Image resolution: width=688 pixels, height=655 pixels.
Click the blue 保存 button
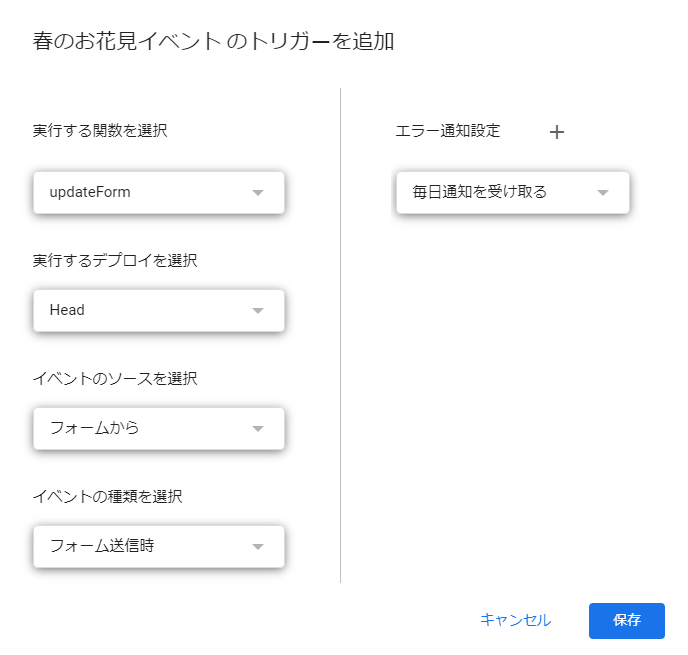click(x=627, y=620)
